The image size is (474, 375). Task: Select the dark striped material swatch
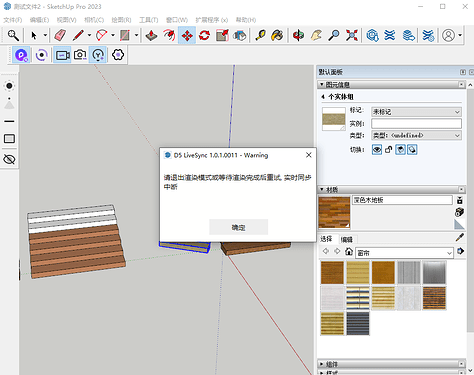[358, 323]
